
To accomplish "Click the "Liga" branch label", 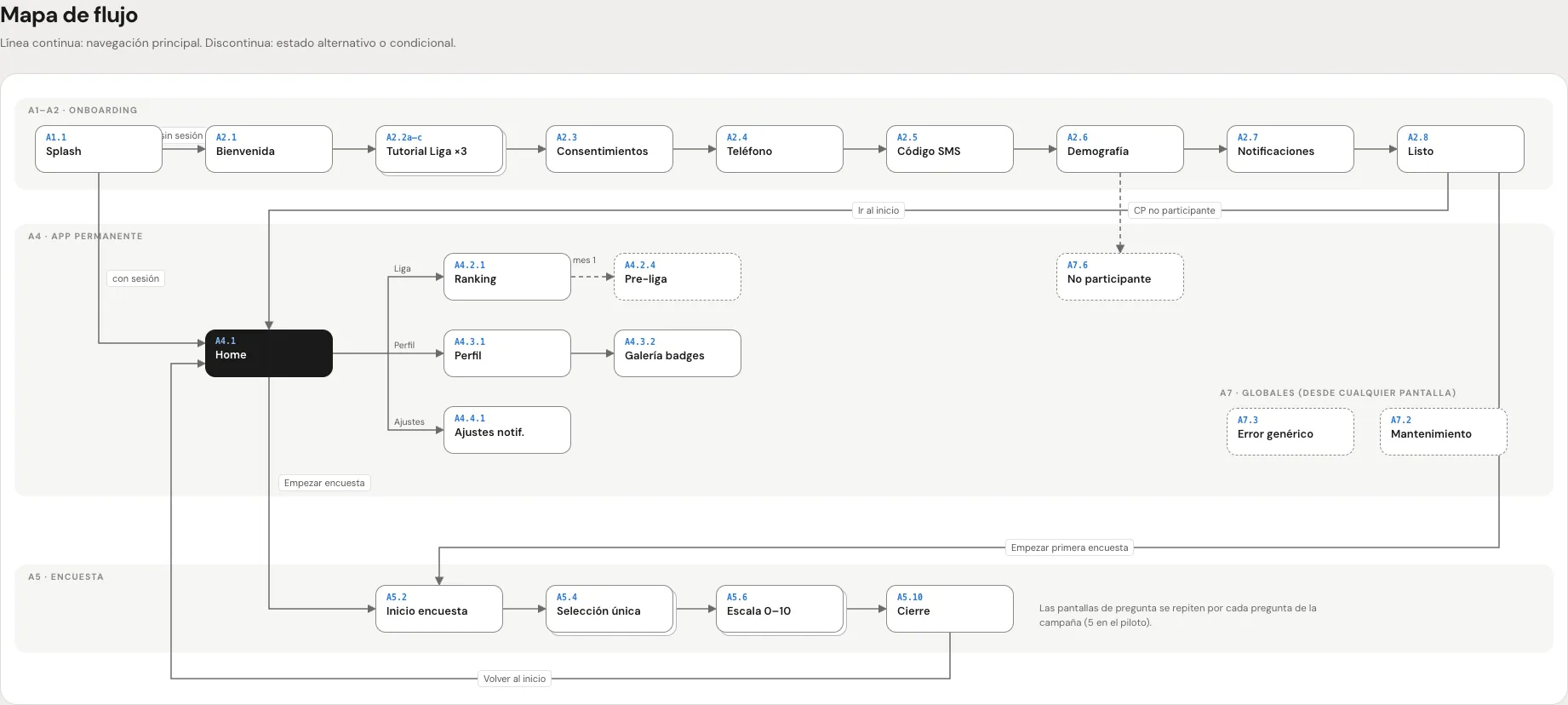I will (x=402, y=268).
